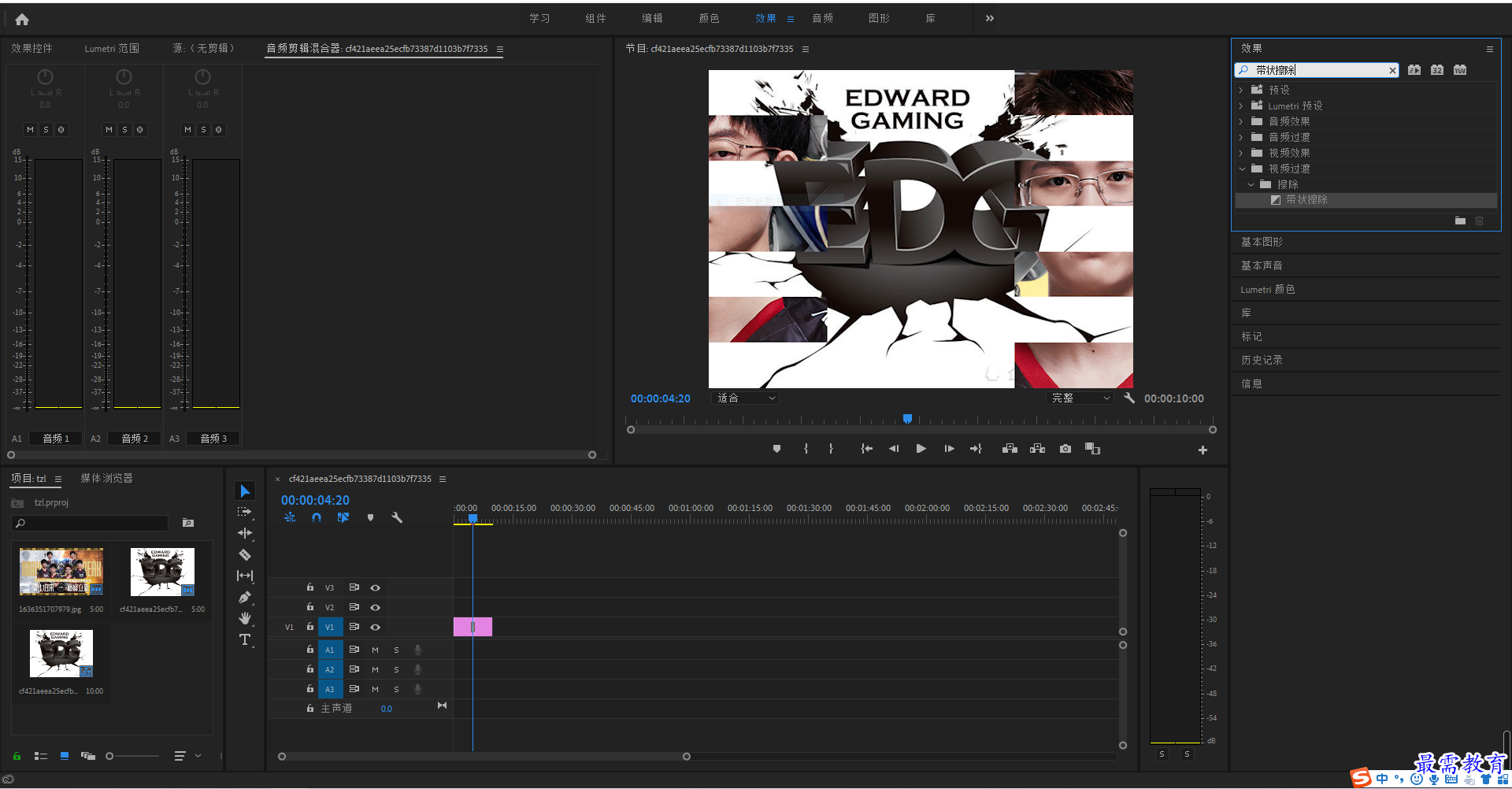
Task: Create new custom bin in Effects panel
Action: 1460,220
